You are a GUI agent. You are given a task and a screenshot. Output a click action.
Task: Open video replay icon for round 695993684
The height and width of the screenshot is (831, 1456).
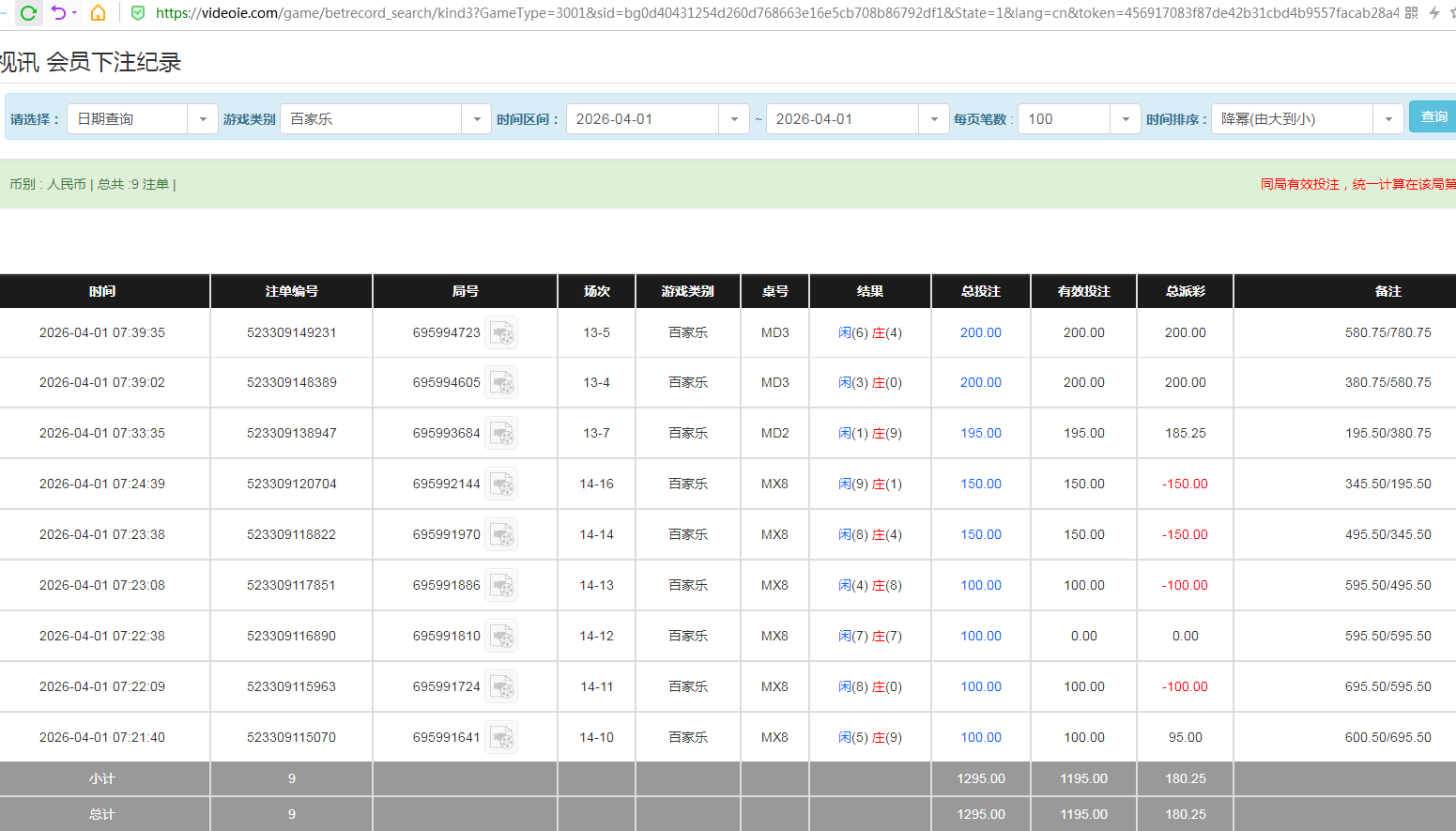pyautogui.click(x=502, y=434)
